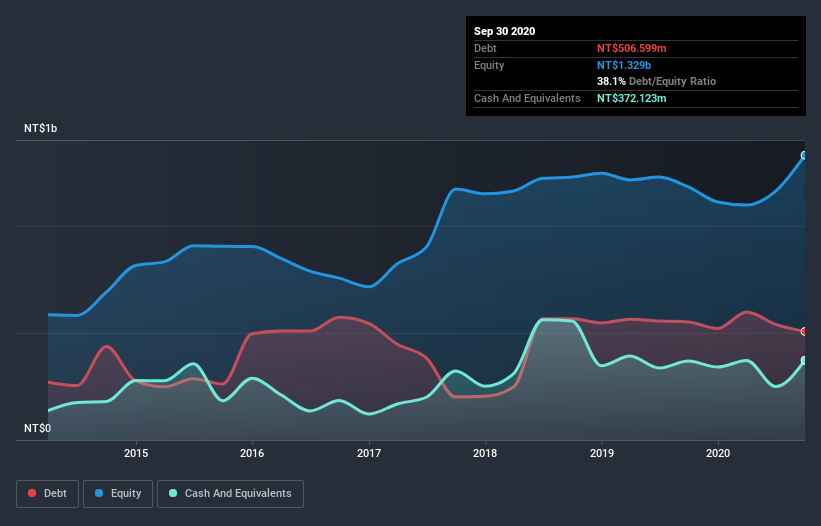The width and height of the screenshot is (821, 526).
Task: Click the blue Equity legend dot
Action: coord(99,493)
